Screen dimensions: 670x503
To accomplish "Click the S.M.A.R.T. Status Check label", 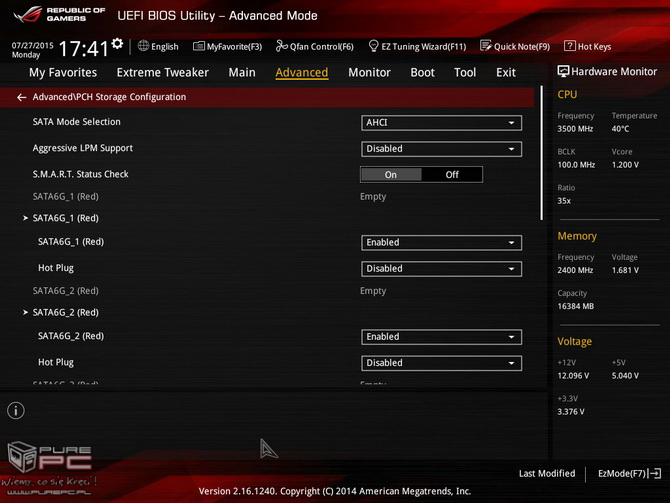I will [80, 174].
